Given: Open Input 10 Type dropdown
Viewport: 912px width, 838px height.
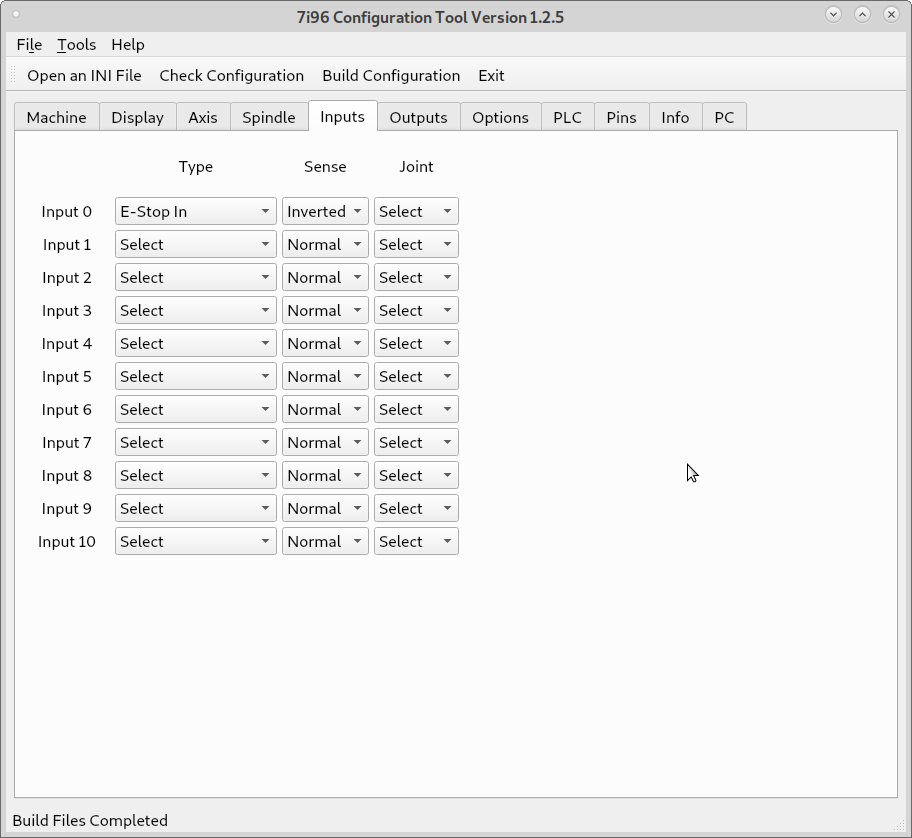Looking at the screenshot, I should 195,541.
